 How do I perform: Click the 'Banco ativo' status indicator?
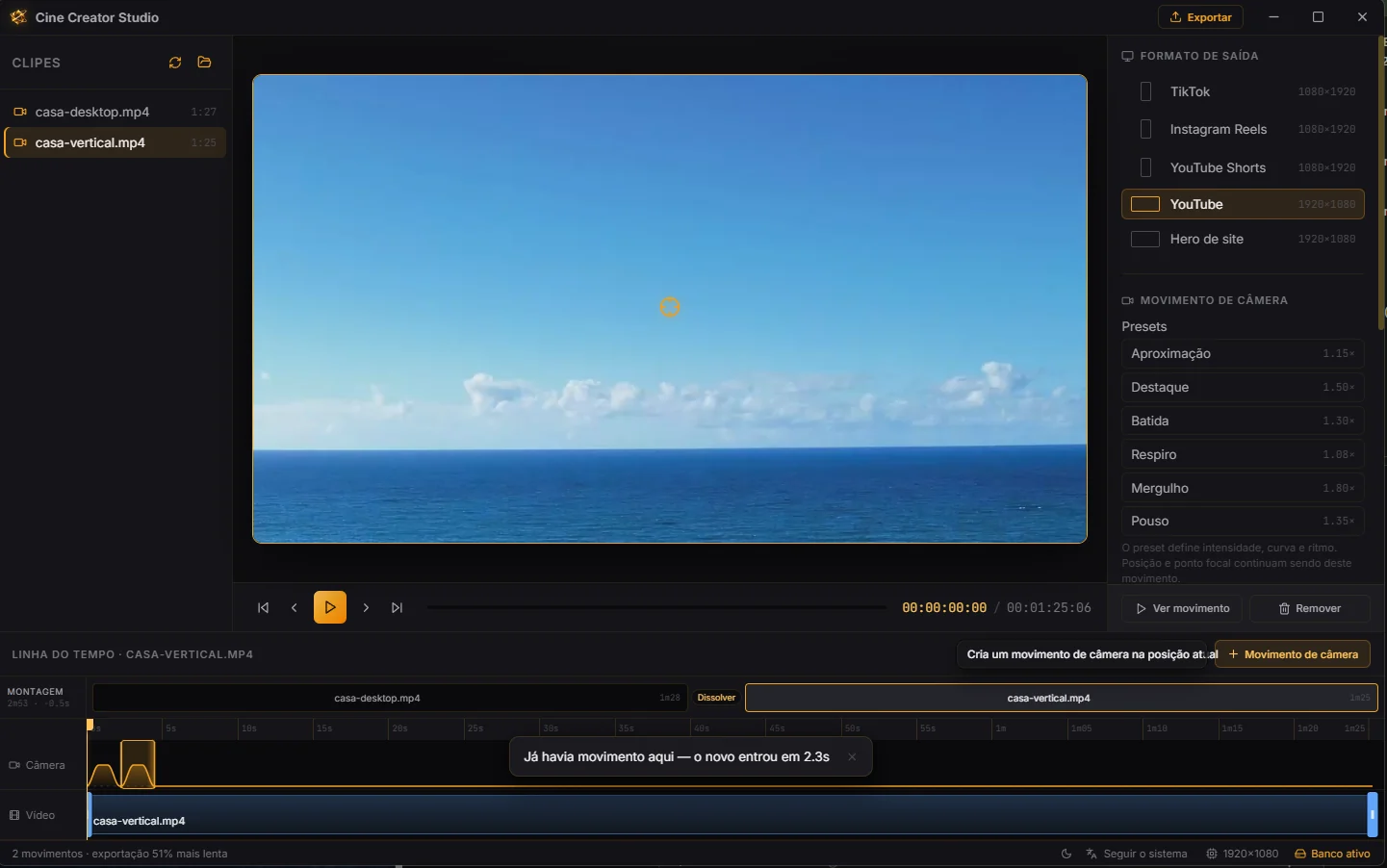pyautogui.click(x=1332, y=854)
